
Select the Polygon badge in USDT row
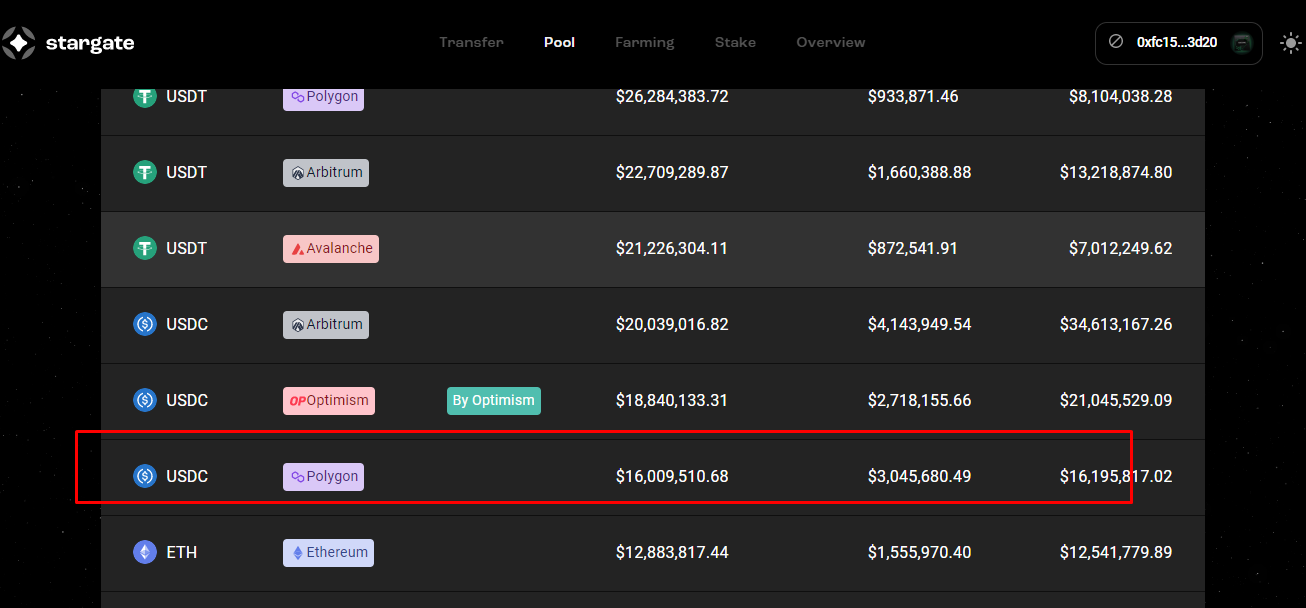[323, 98]
